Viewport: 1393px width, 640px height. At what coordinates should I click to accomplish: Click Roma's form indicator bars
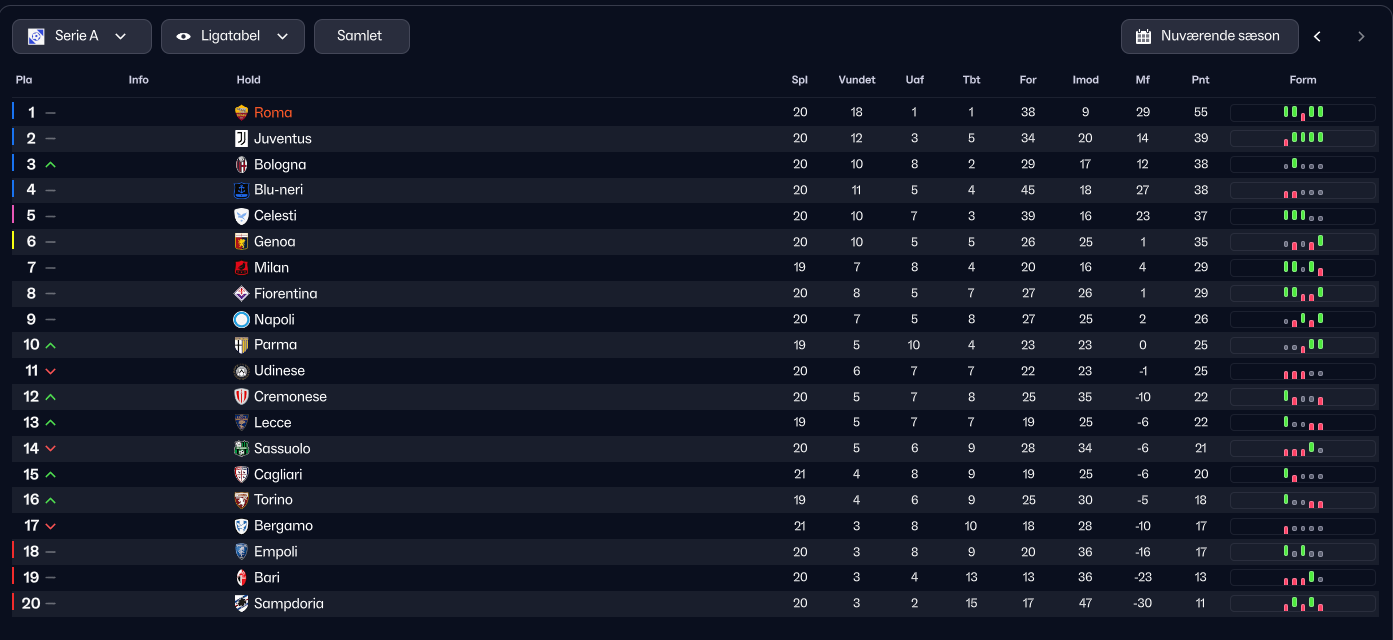pos(1303,113)
